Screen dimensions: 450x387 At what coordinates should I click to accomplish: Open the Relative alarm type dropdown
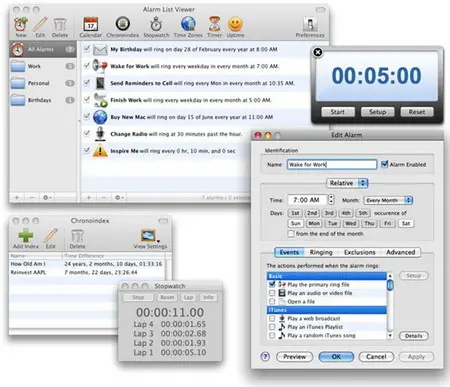[x=347, y=183]
